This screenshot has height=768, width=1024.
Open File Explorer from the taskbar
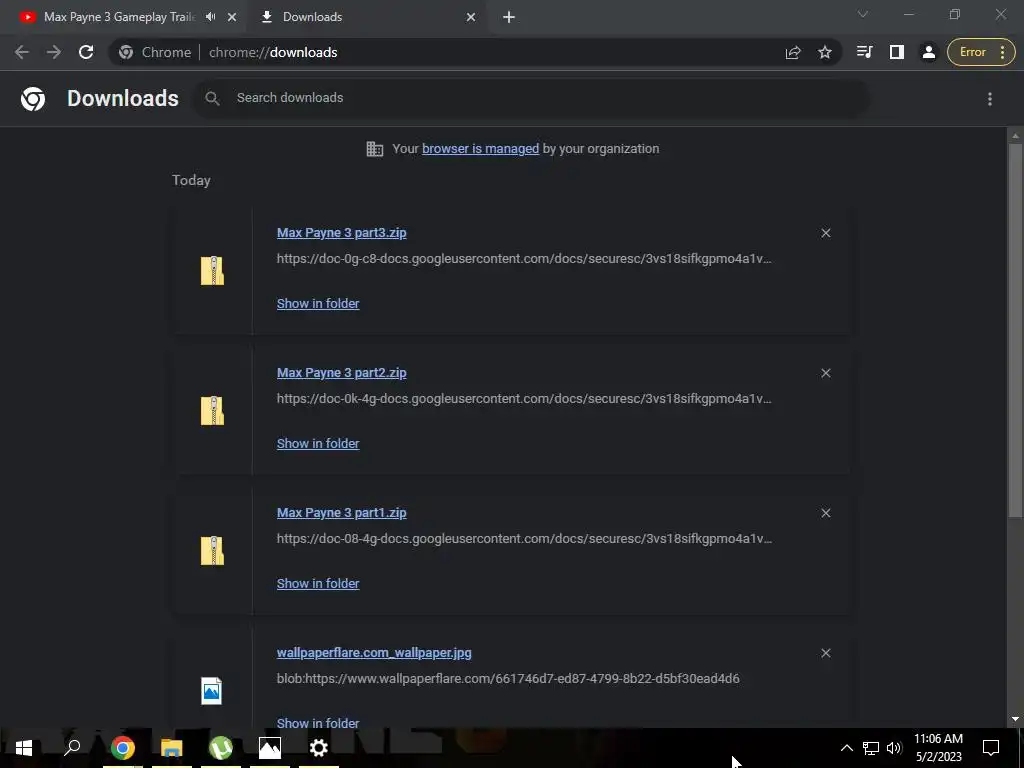[x=172, y=748]
